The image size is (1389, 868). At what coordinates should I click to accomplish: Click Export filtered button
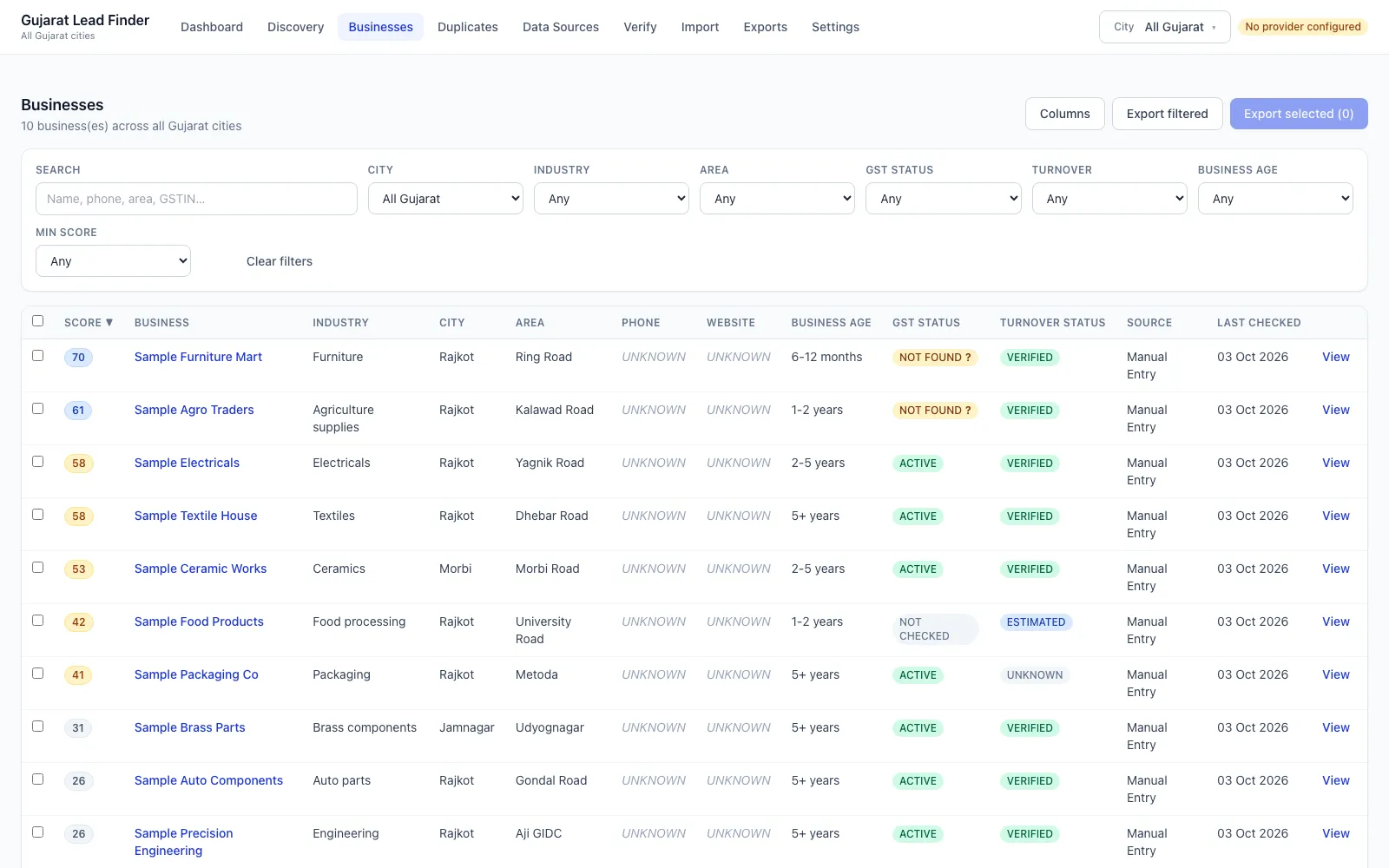(x=1167, y=114)
